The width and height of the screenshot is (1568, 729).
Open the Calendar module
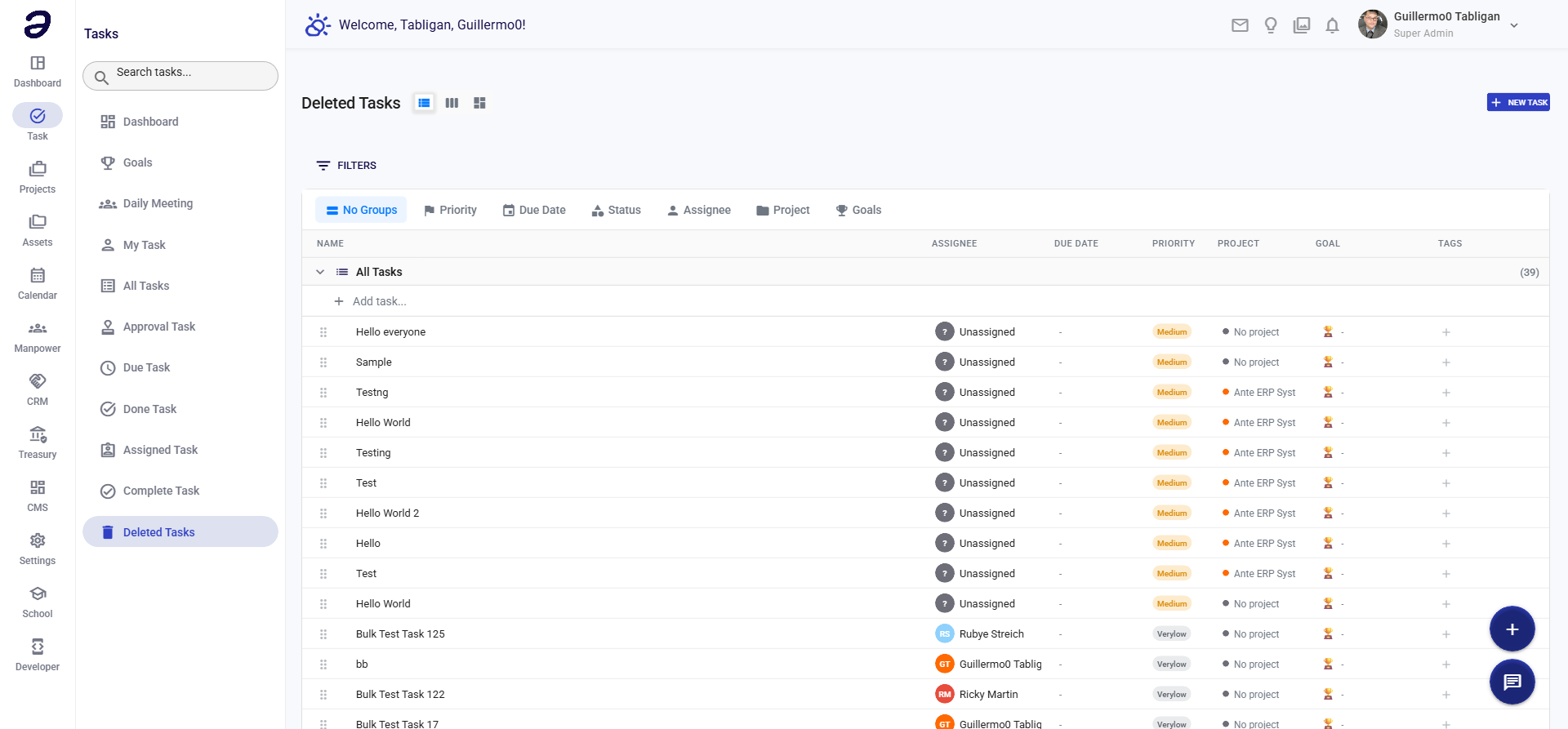38,283
